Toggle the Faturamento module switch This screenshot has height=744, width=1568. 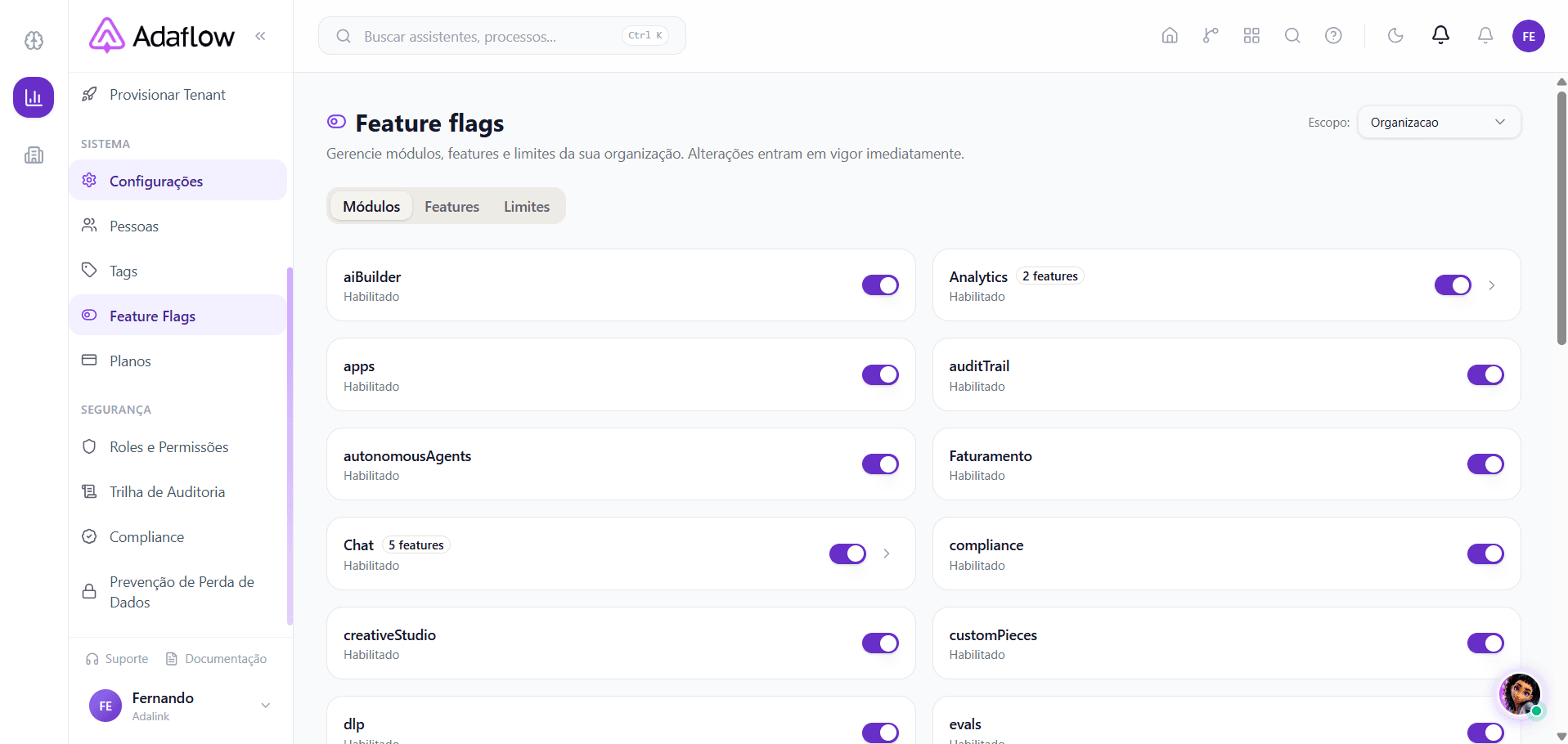coord(1485,464)
